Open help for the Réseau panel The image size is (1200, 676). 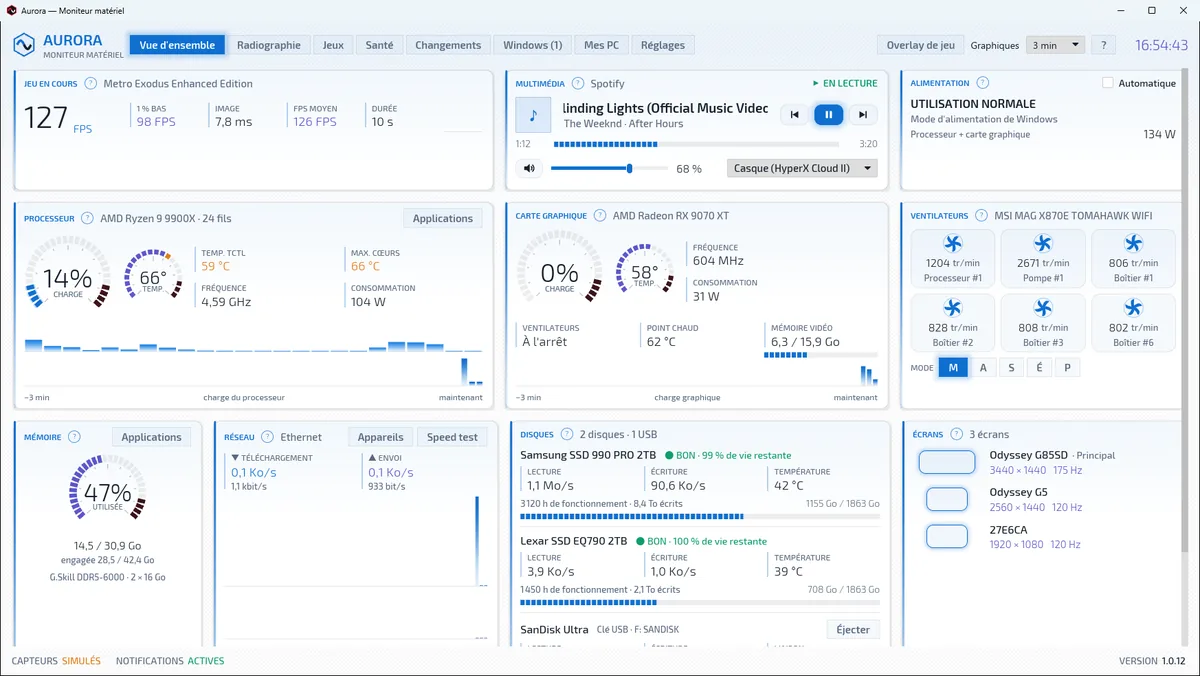pos(268,437)
